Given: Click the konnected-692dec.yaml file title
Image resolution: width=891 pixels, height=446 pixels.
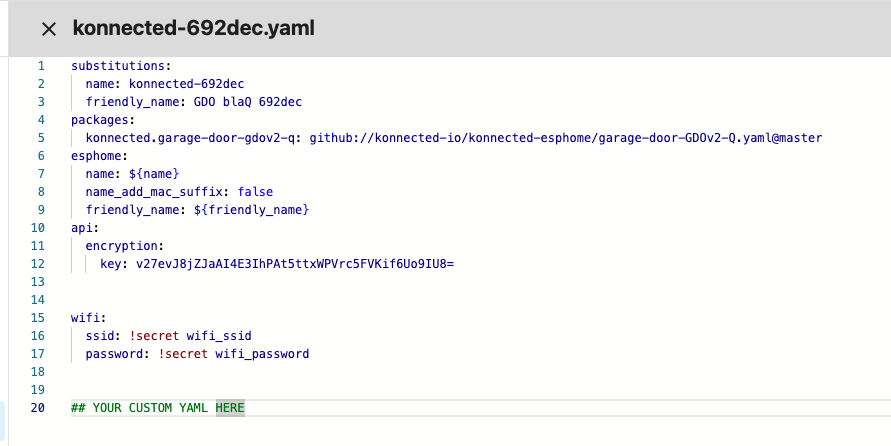Looking at the screenshot, I should [194, 29].
